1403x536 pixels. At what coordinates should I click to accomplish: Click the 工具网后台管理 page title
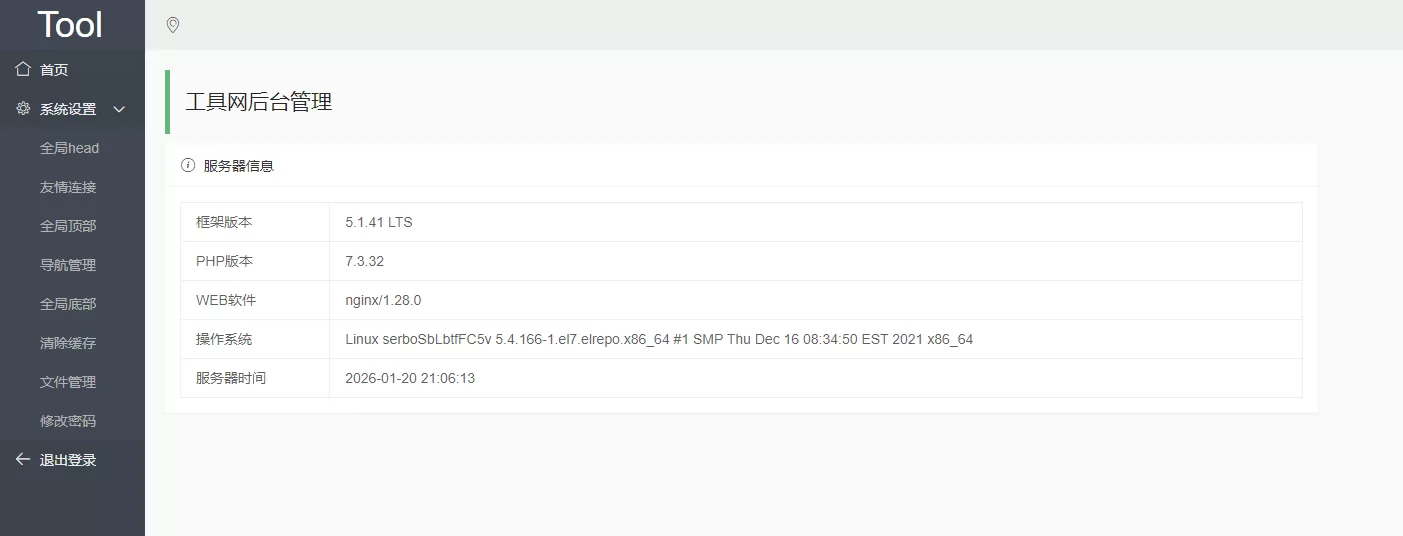tap(259, 102)
